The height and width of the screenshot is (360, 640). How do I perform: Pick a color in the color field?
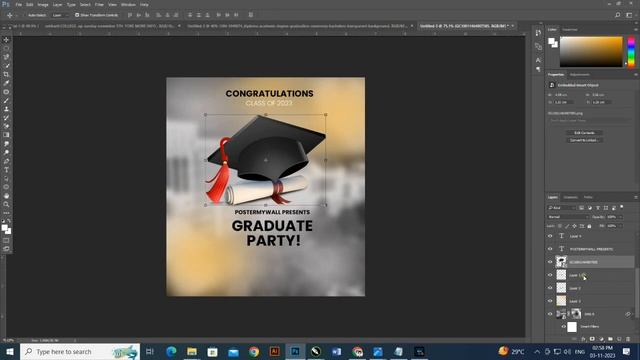pos(591,52)
